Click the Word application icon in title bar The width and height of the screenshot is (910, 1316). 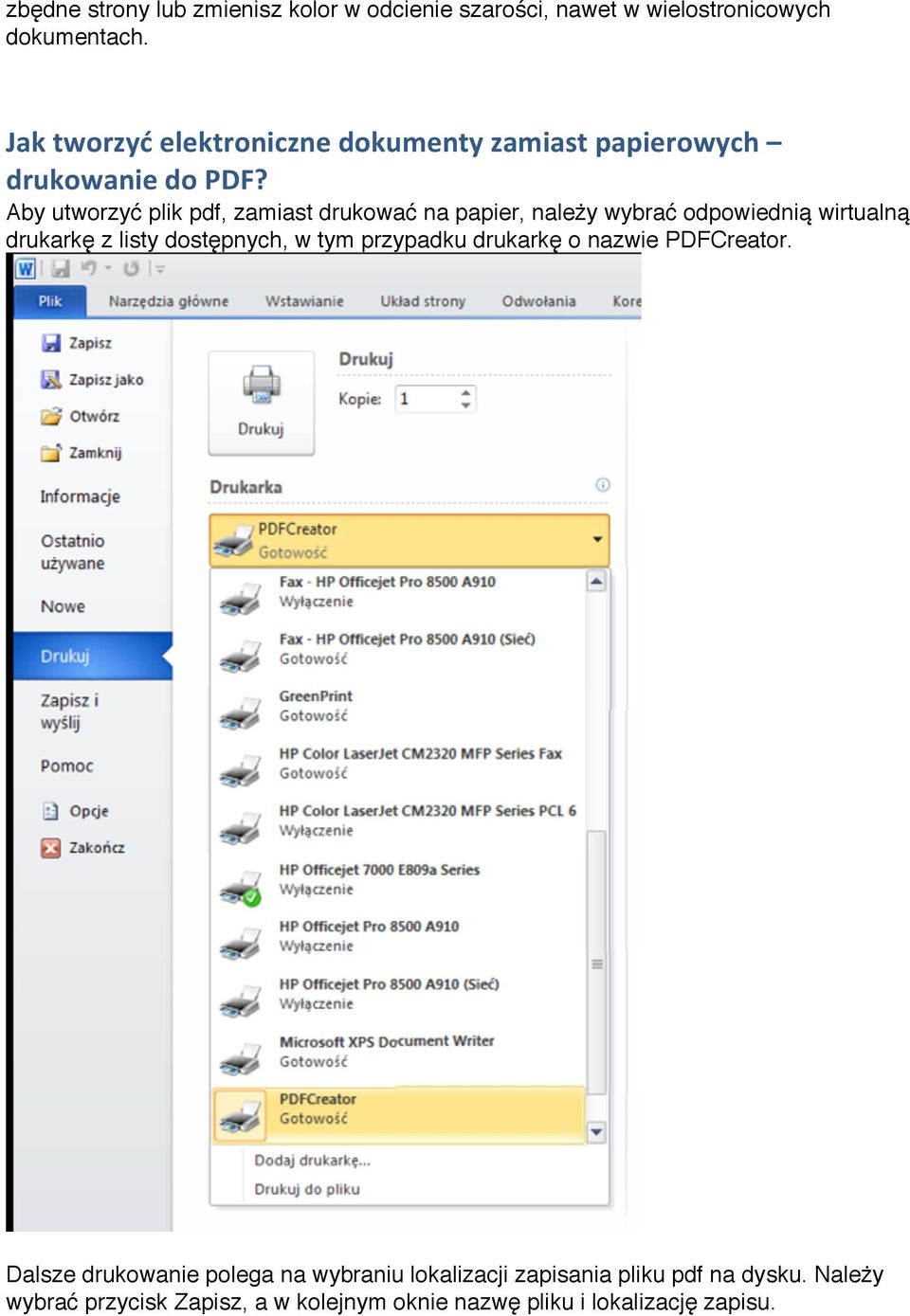tap(26, 269)
